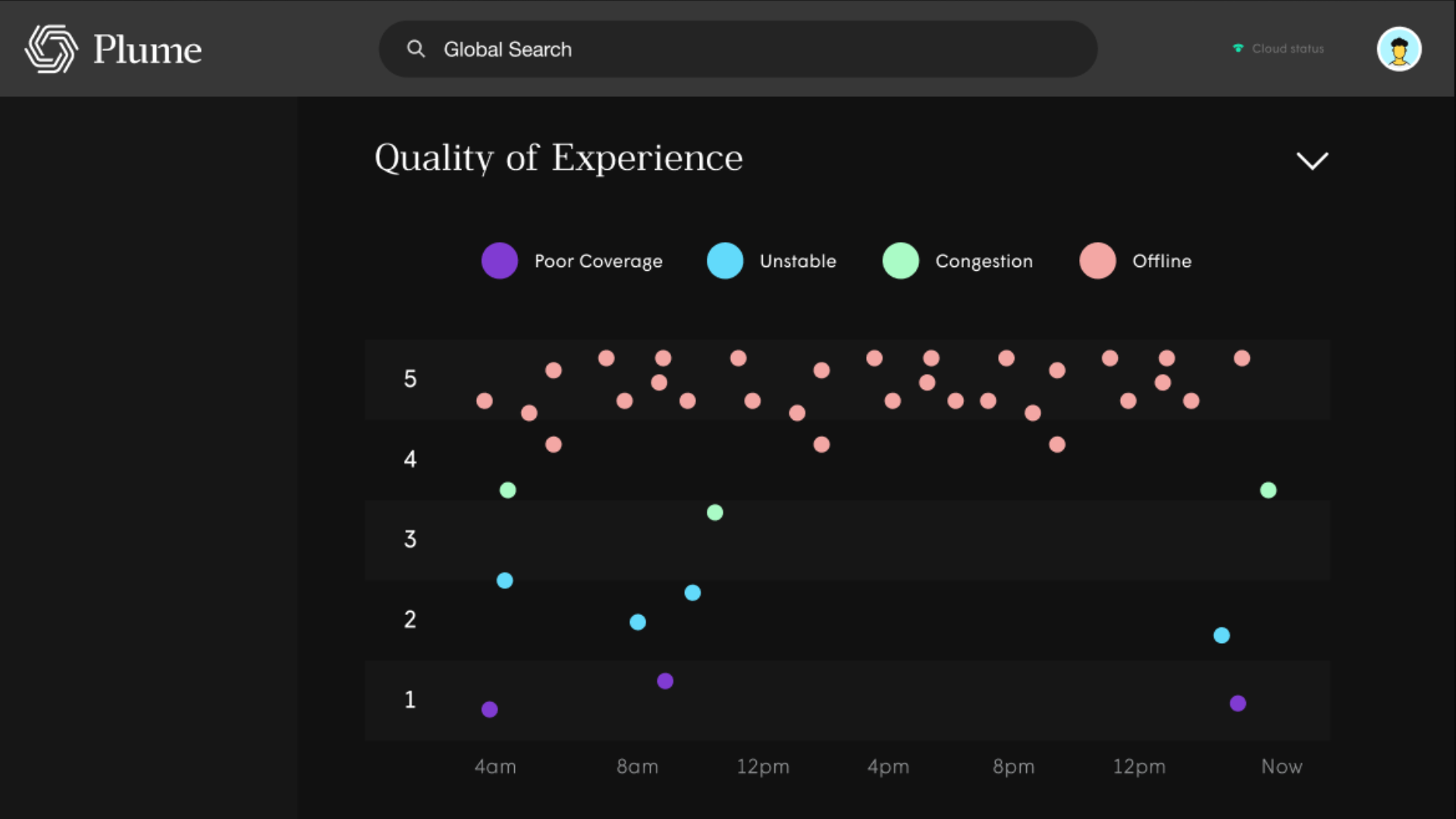Click the purple dot above 4am
This screenshot has width=1456, height=819.
pyautogui.click(x=490, y=710)
